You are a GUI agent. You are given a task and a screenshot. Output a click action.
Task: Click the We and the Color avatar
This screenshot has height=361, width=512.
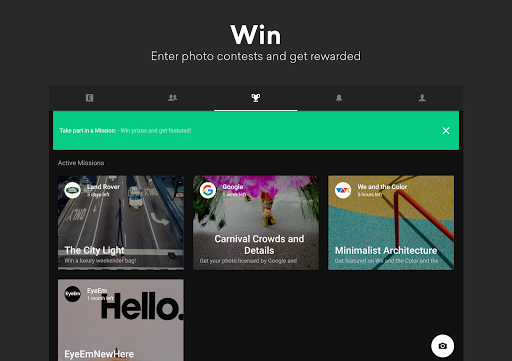point(343,190)
